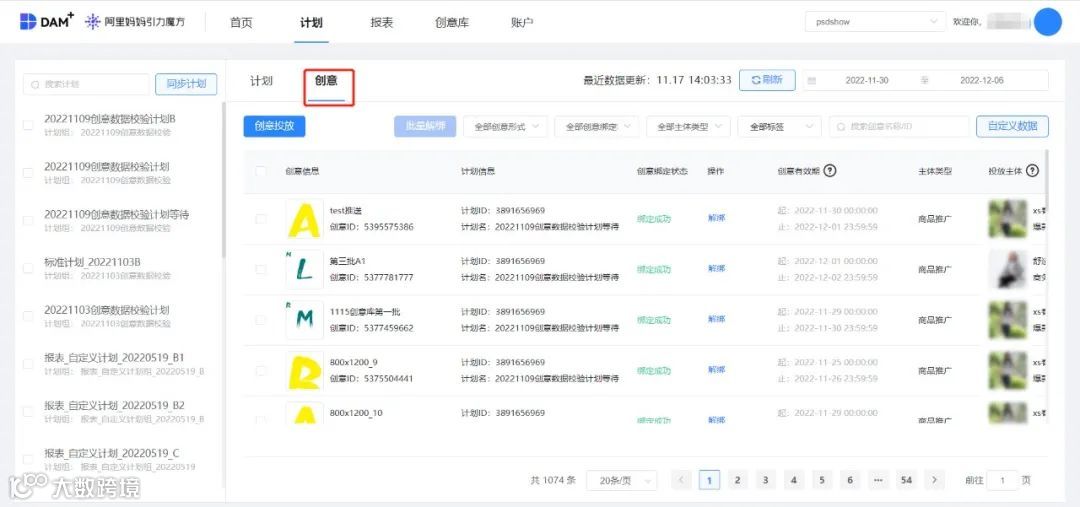Check plan 20221103创意数据校验计划 checkbox
This screenshot has height=507, width=1080.
coord(28,315)
